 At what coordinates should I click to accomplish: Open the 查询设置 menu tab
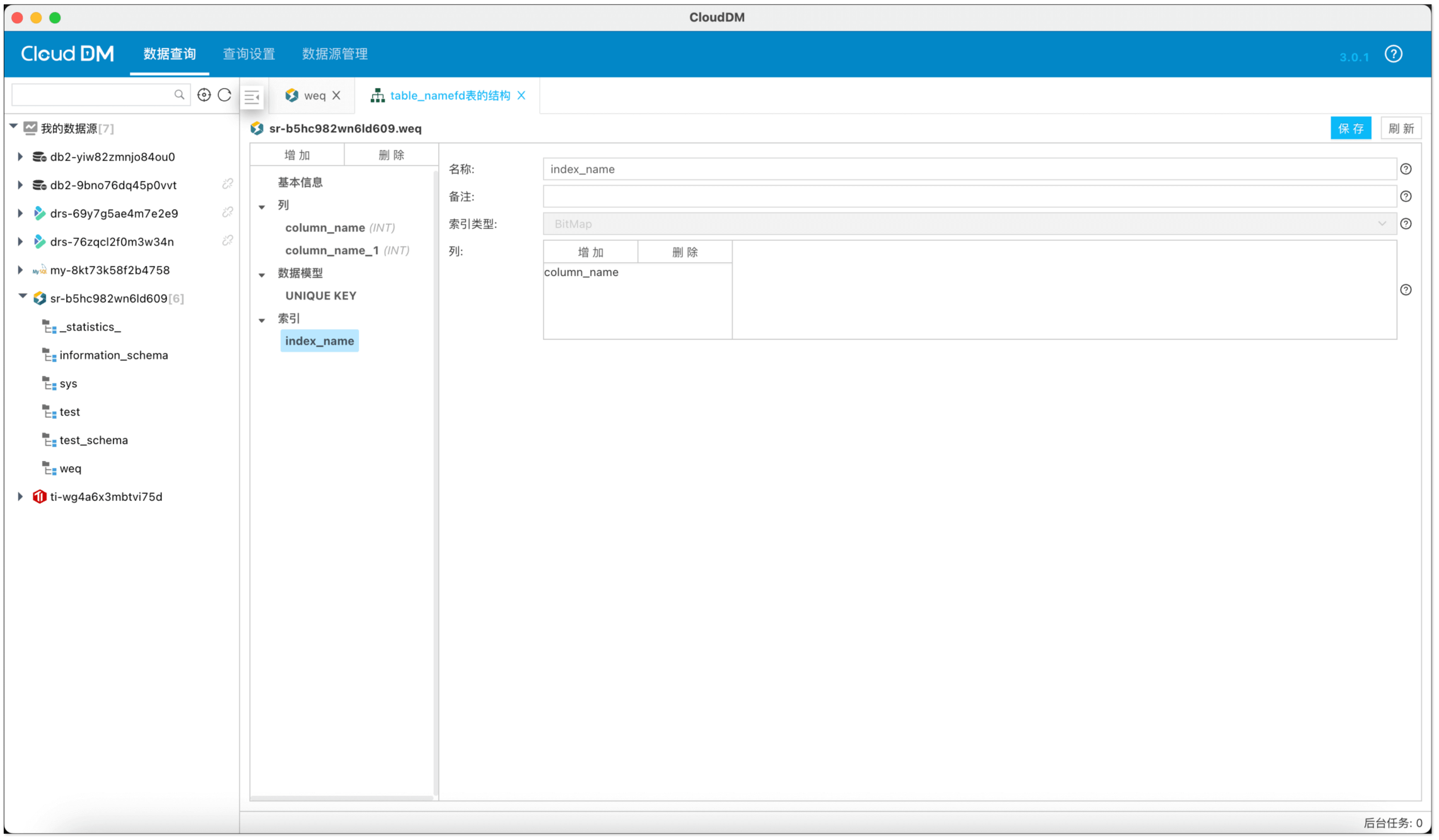(249, 54)
